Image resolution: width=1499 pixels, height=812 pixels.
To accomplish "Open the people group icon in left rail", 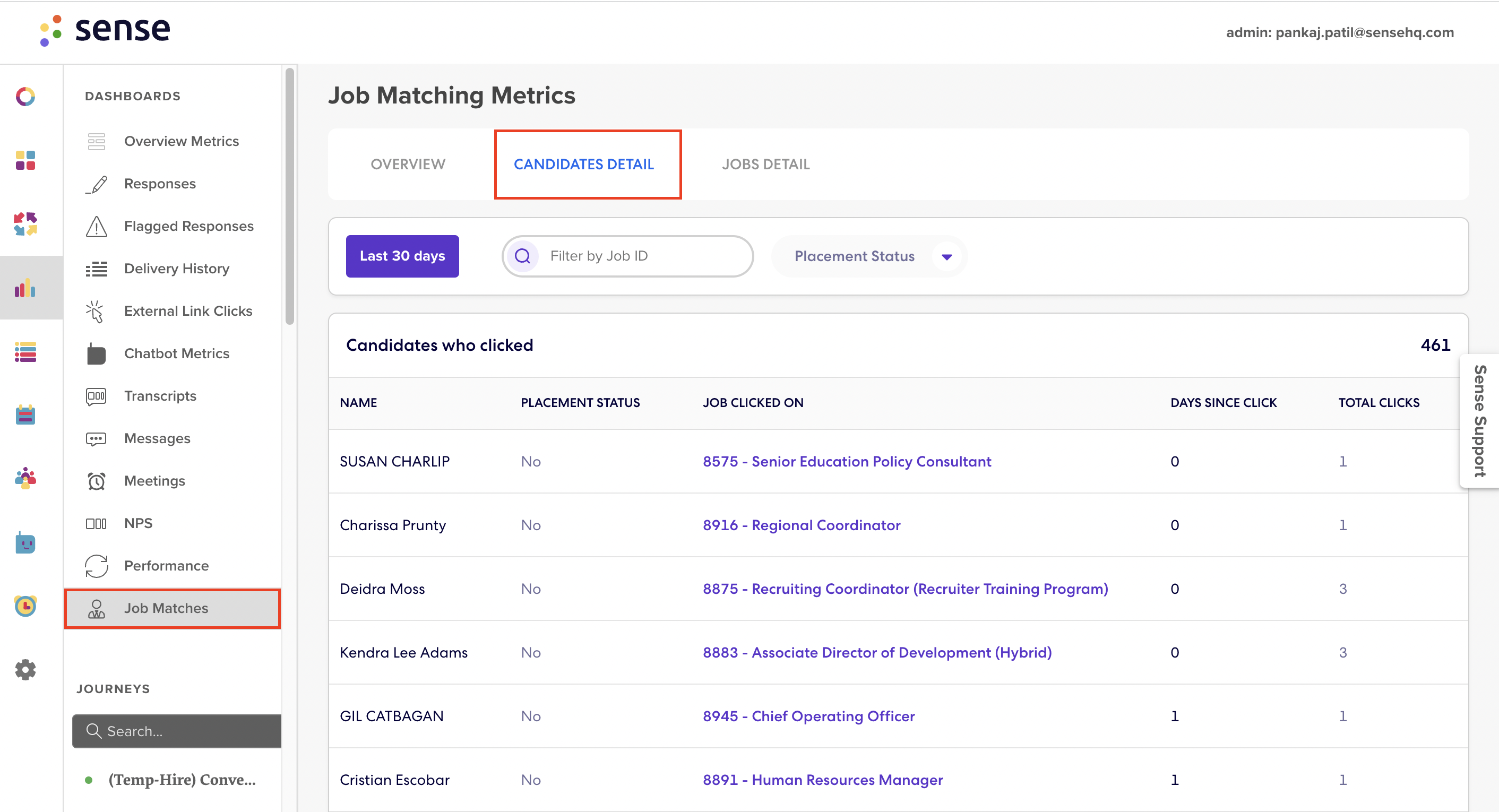I will tap(25, 479).
